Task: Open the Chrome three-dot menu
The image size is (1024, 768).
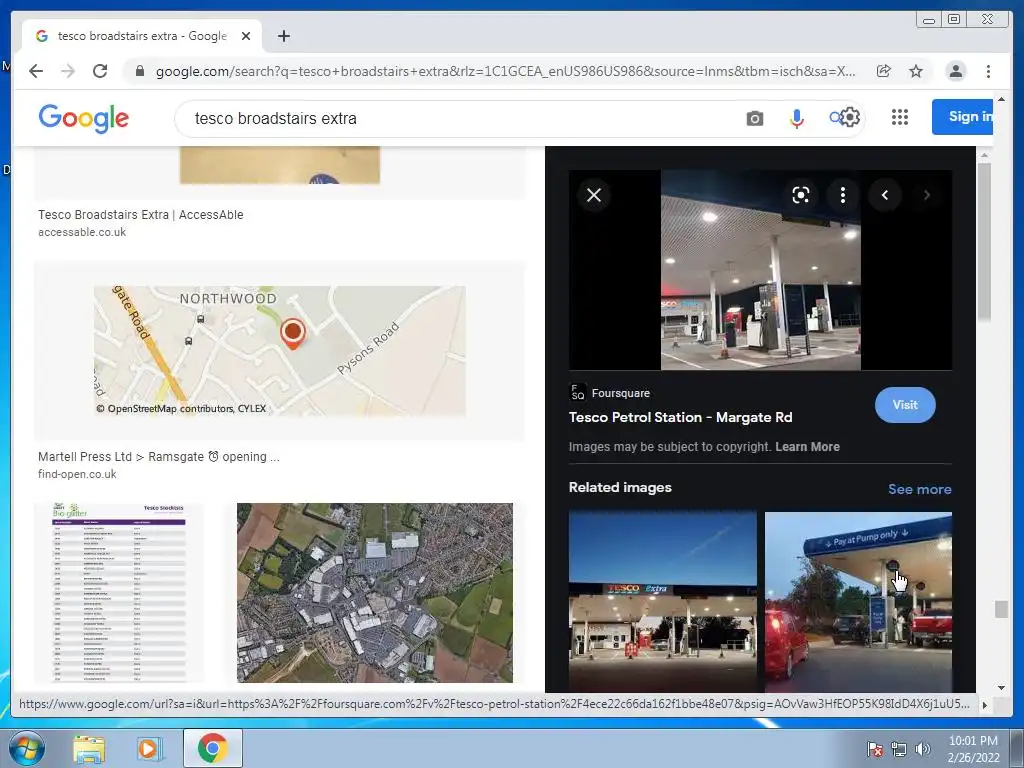Action: (x=988, y=71)
